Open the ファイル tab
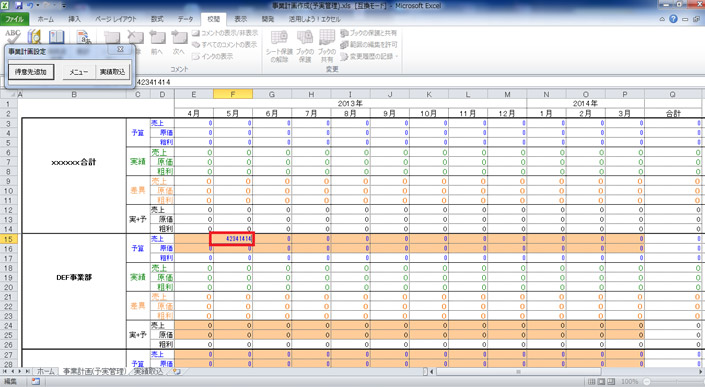Screen dimensions: 705x387 tap(14, 19)
